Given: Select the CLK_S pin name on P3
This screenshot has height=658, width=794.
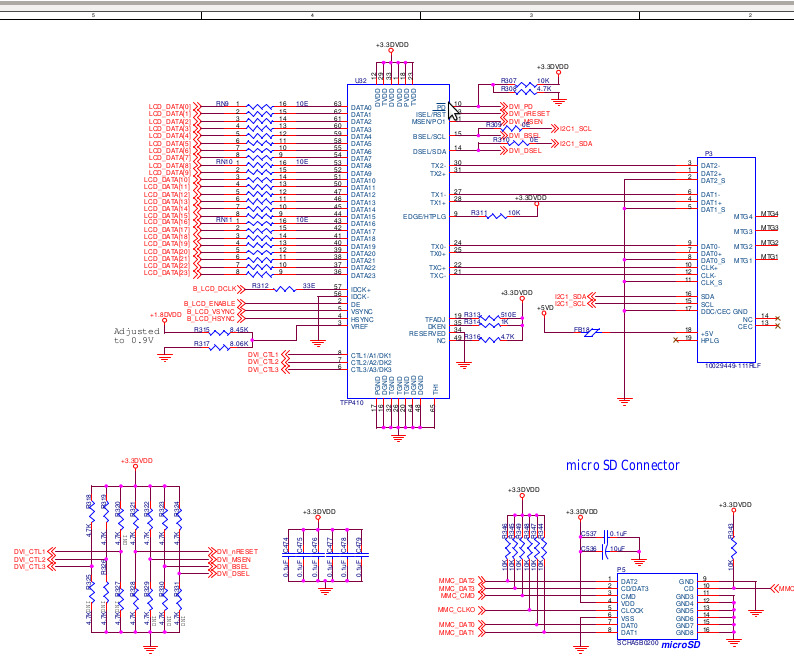Looking at the screenshot, I should [x=711, y=283].
